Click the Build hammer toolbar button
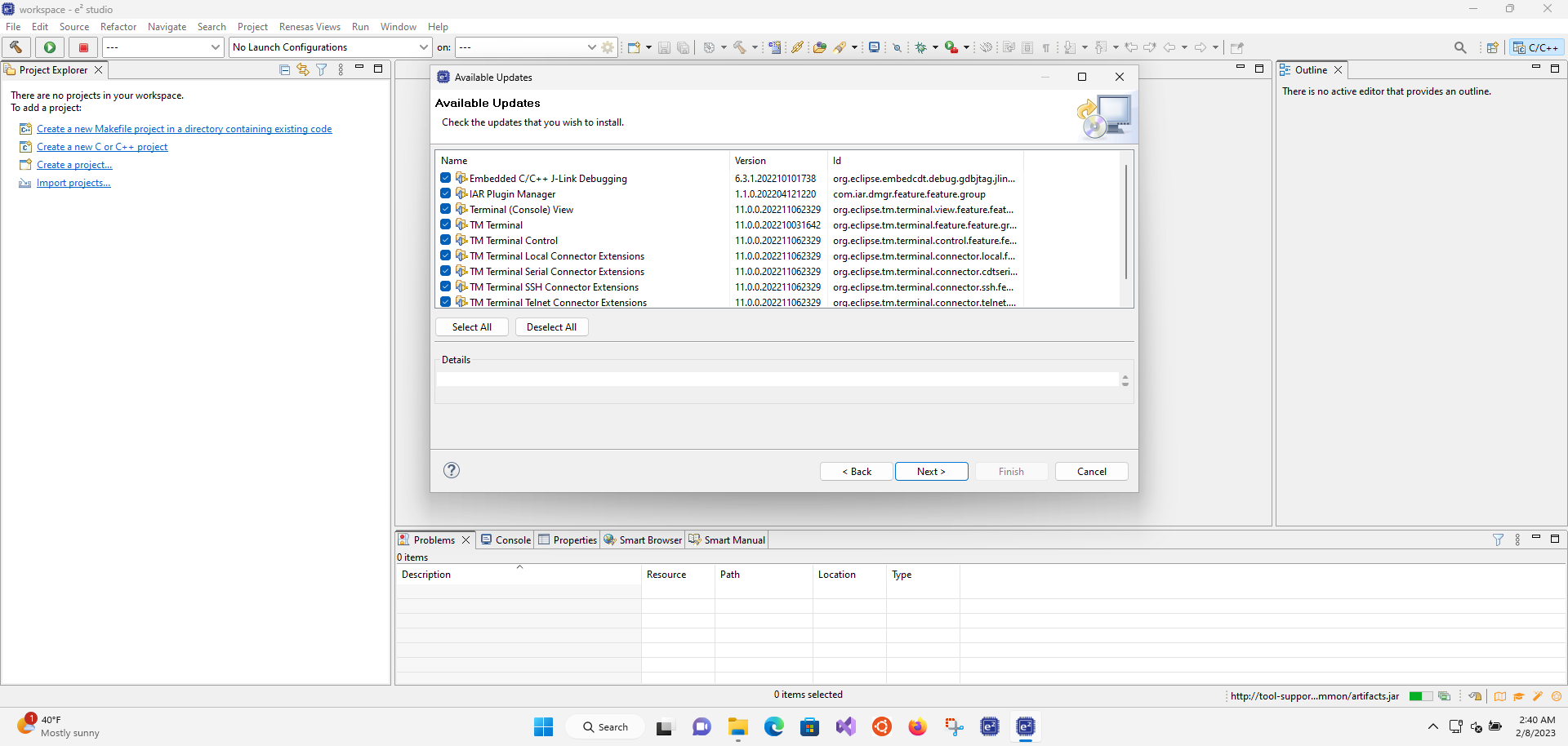This screenshot has height=746, width=1568. 16,47
